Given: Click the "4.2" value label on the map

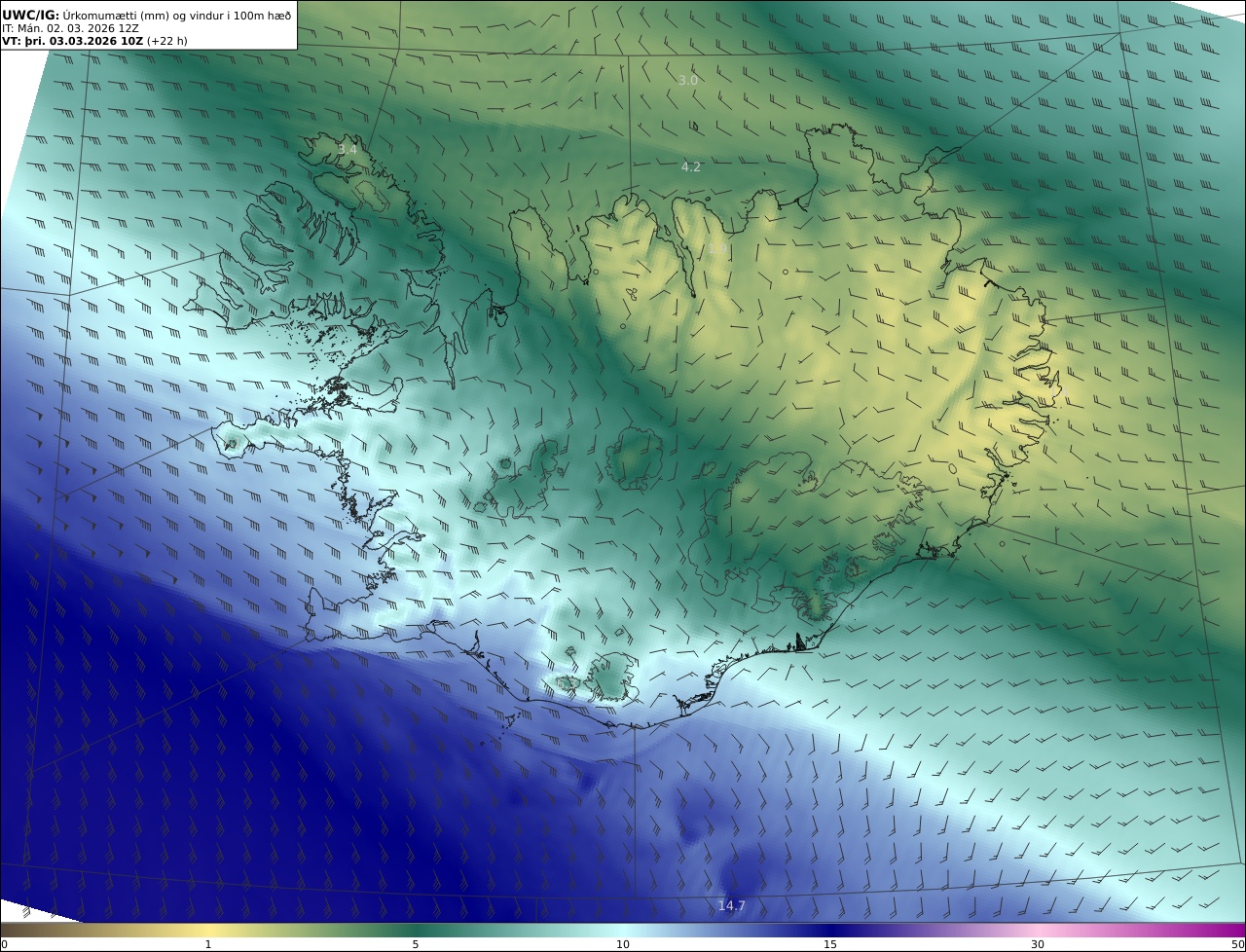Looking at the screenshot, I should click(690, 166).
